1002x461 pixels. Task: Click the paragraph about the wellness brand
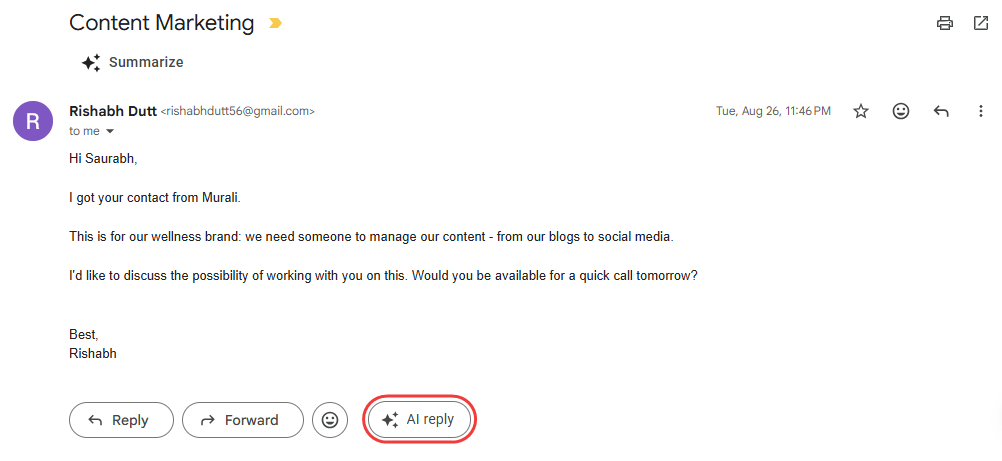coord(371,236)
